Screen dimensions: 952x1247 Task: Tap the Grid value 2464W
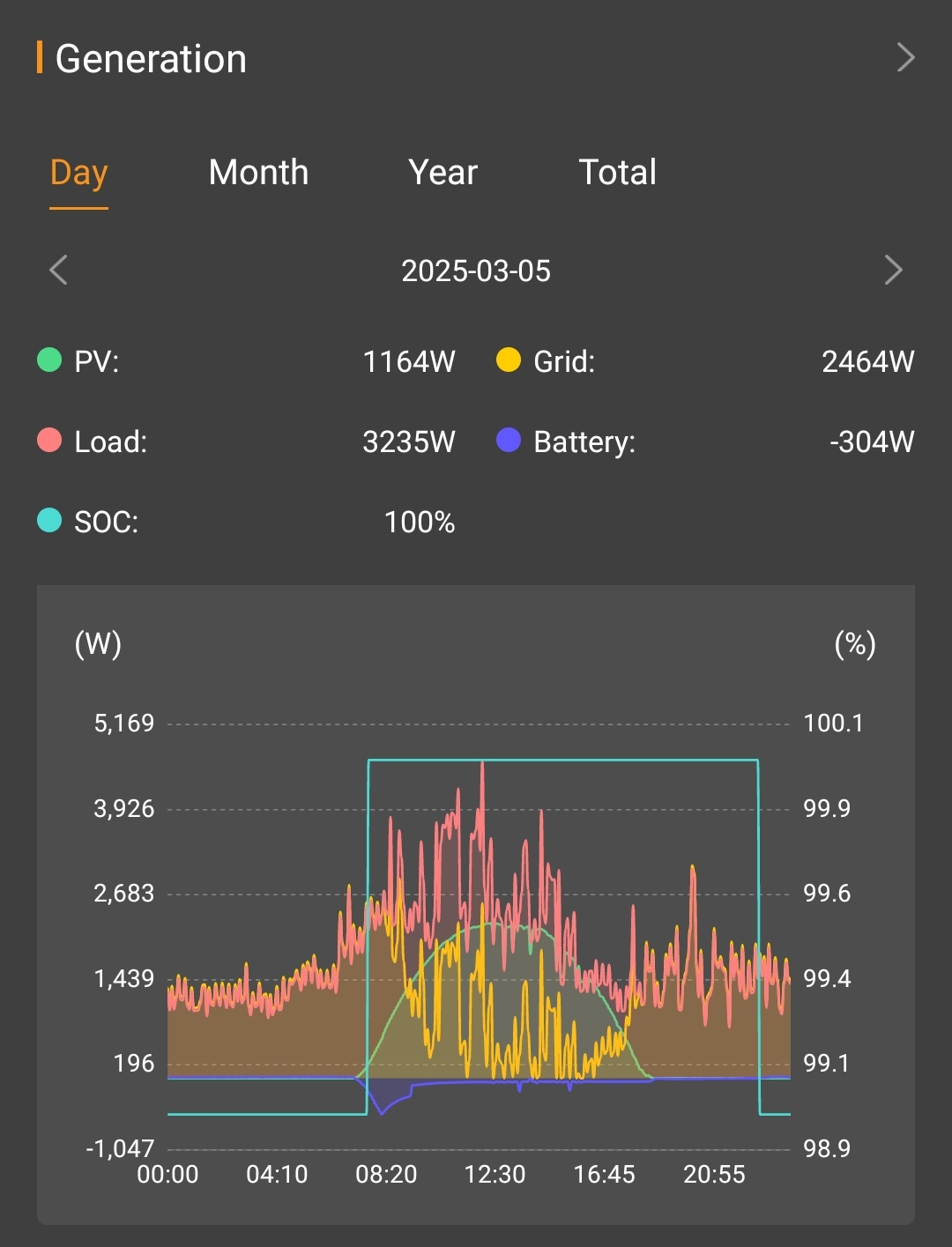(x=868, y=361)
